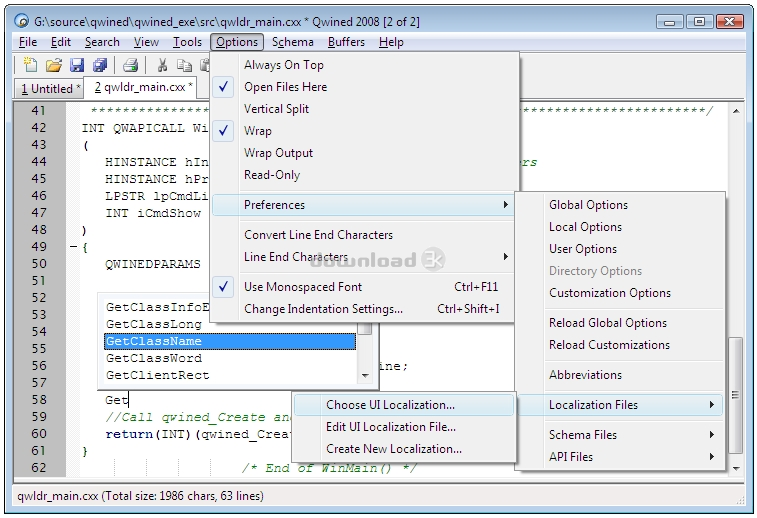Select GetClassWord in autocomplete list
Image resolution: width=757 pixels, height=518 pixels.
[230, 358]
